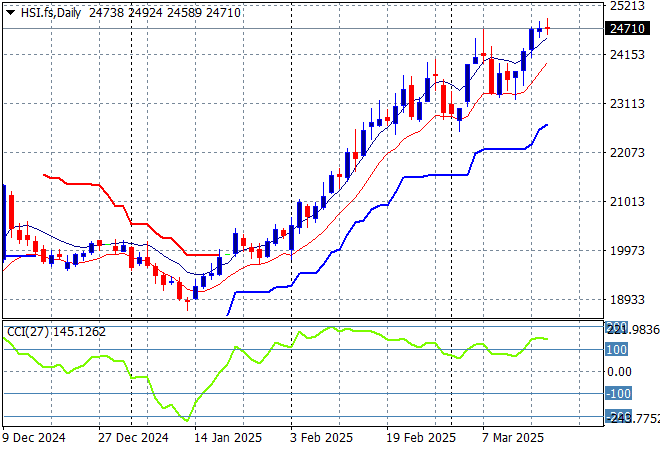This screenshot has height=450, width=660.
Task: Select the 22073 price axis label
Action: 624,152
